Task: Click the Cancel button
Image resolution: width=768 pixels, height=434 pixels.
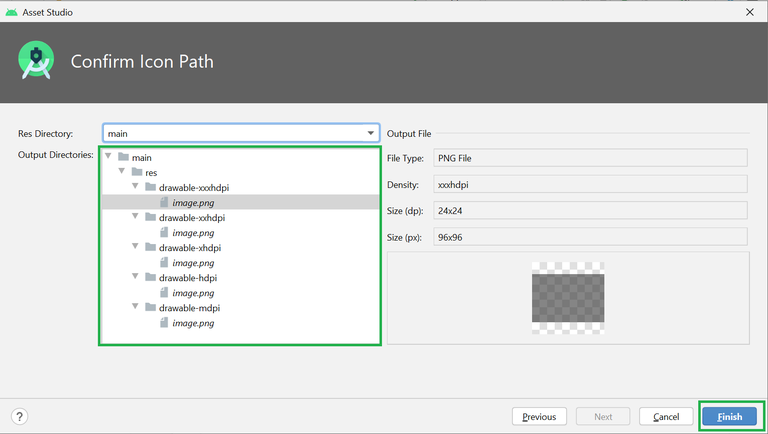Action: tap(666, 416)
